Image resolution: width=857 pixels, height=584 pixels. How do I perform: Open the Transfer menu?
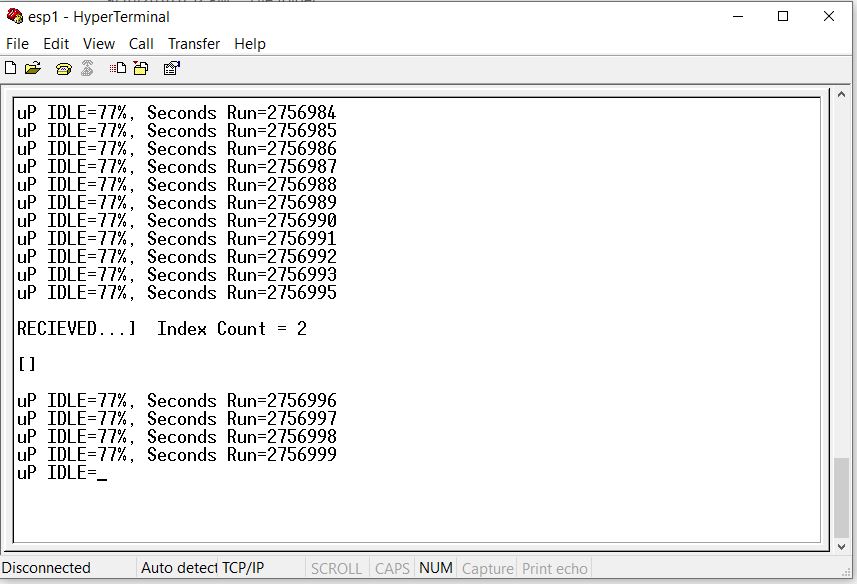[x=194, y=44]
